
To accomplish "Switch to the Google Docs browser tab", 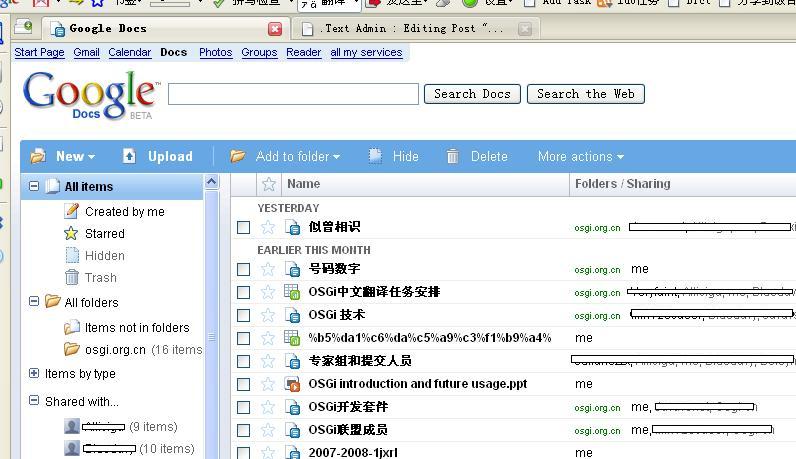I will coord(165,28).
